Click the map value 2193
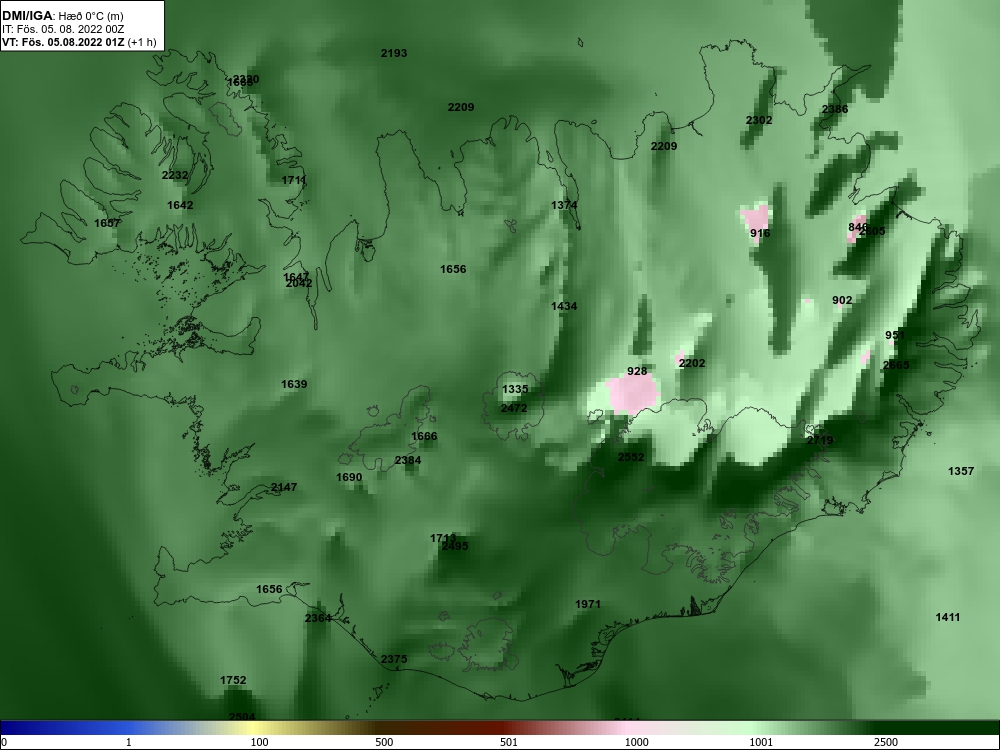The height and width of the screenshot is (750, 1000). (x=393, y=53)
